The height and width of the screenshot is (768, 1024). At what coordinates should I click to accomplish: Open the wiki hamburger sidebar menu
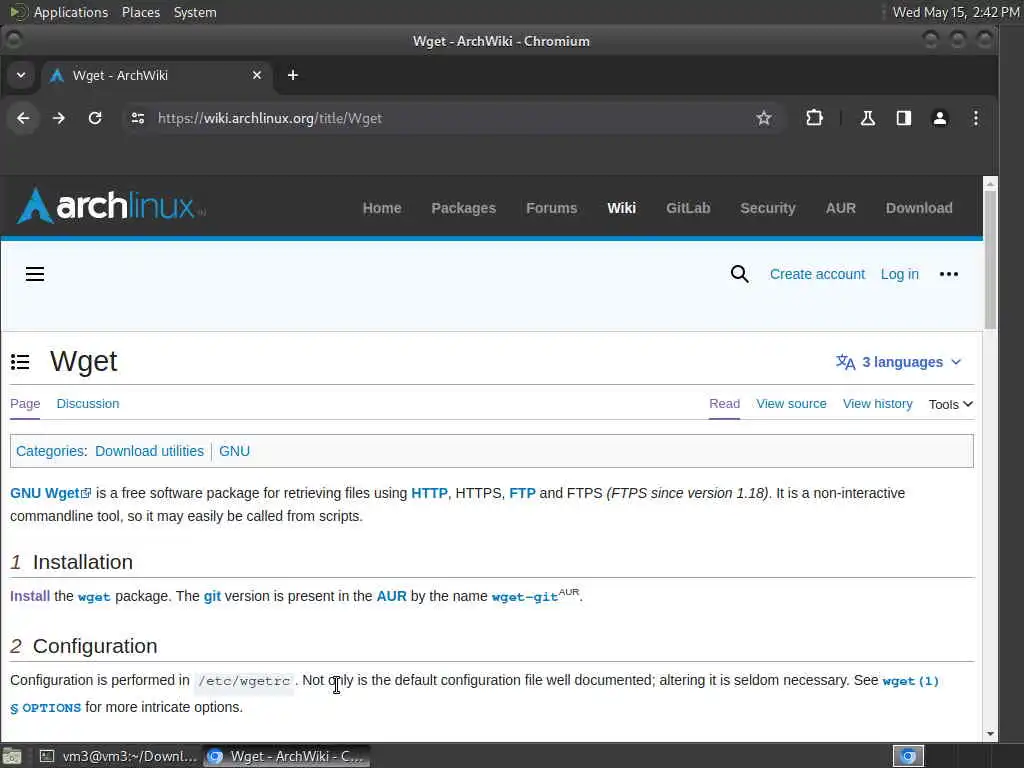[x=35, y=274]
